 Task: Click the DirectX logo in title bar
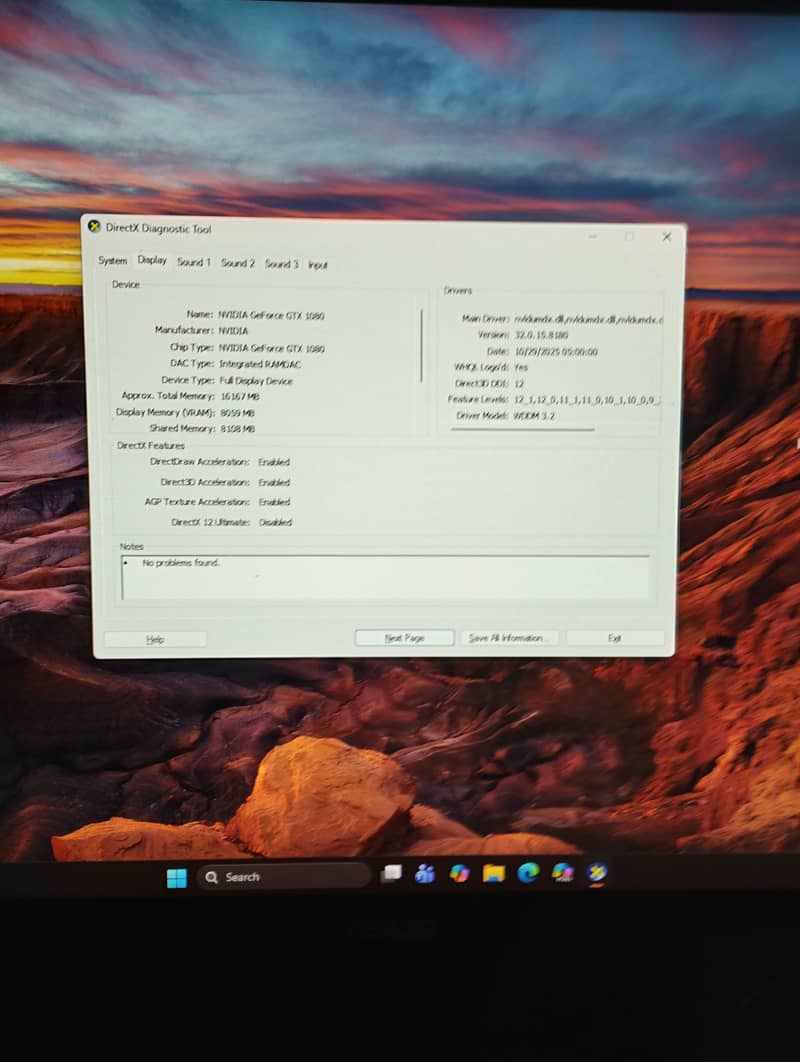[x=94, y=226]
